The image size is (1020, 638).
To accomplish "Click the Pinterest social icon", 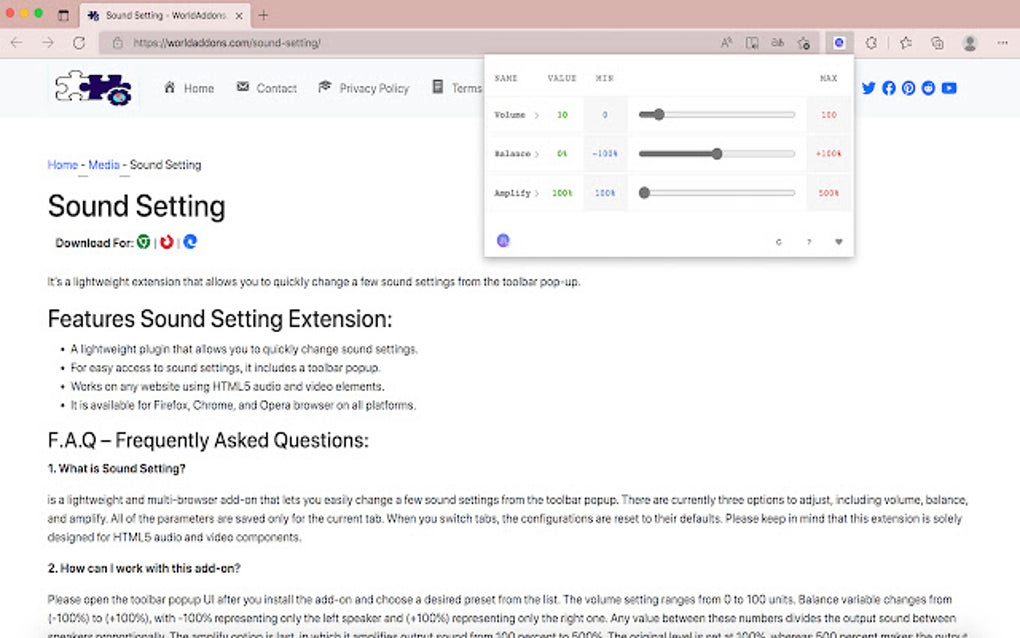I will (908, 88).
